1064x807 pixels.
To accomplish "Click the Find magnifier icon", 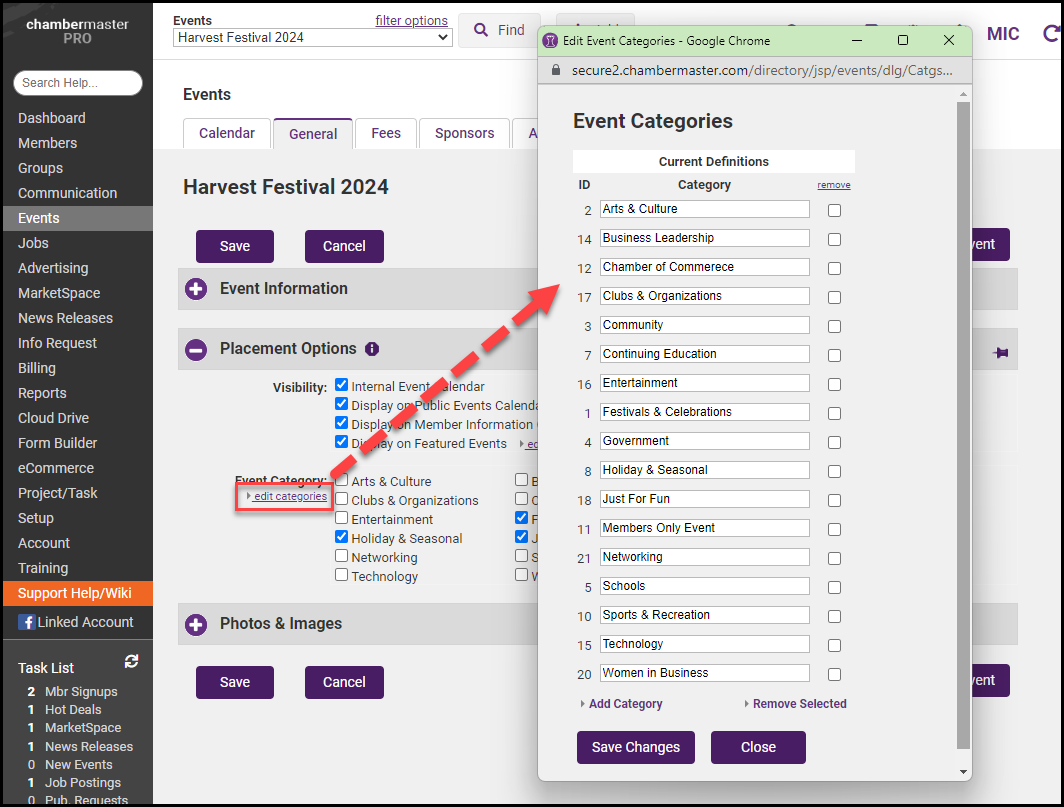I will coord(481,30).
